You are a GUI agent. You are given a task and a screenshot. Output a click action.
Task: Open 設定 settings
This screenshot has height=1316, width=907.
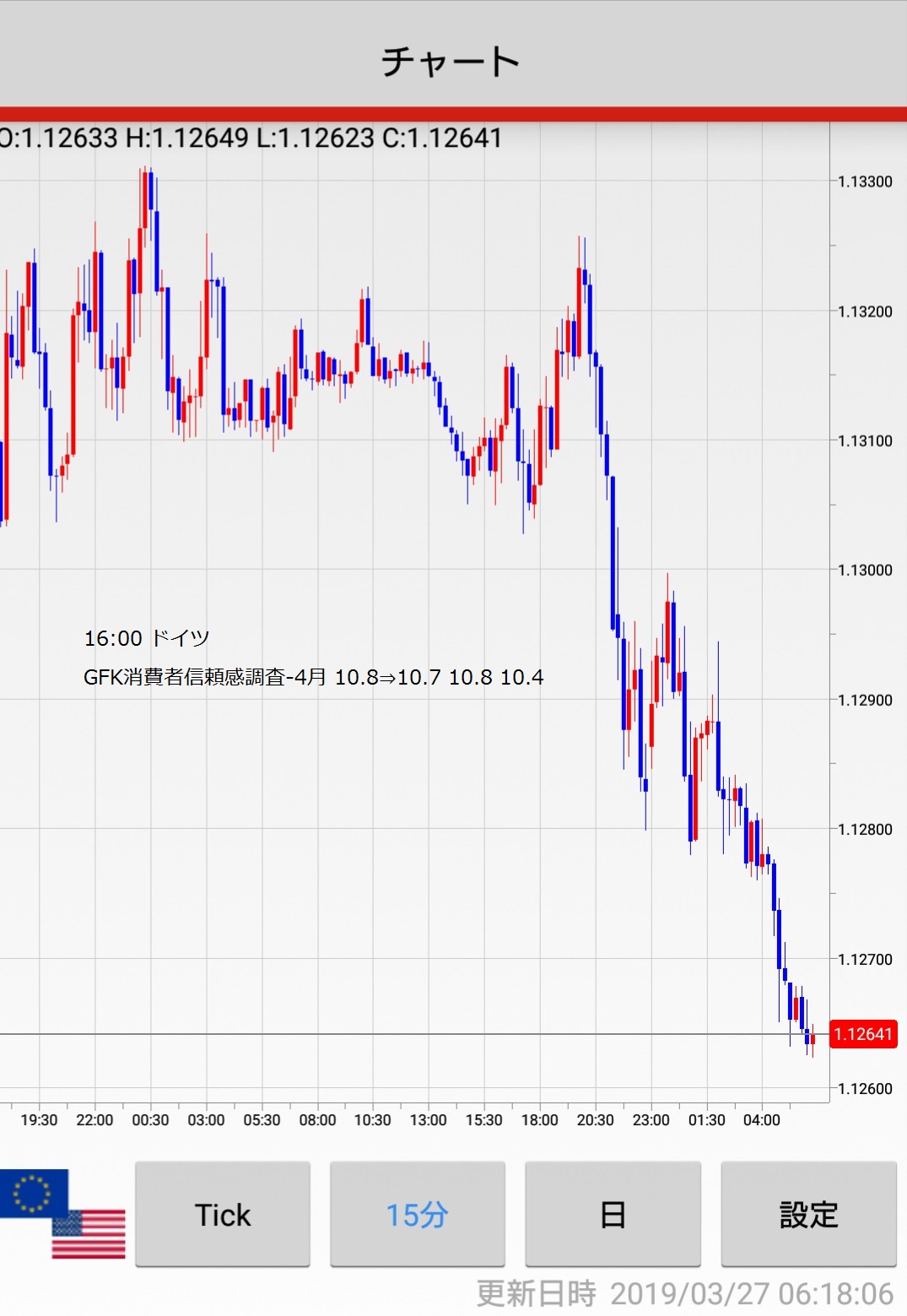[x=808, y=1215]
